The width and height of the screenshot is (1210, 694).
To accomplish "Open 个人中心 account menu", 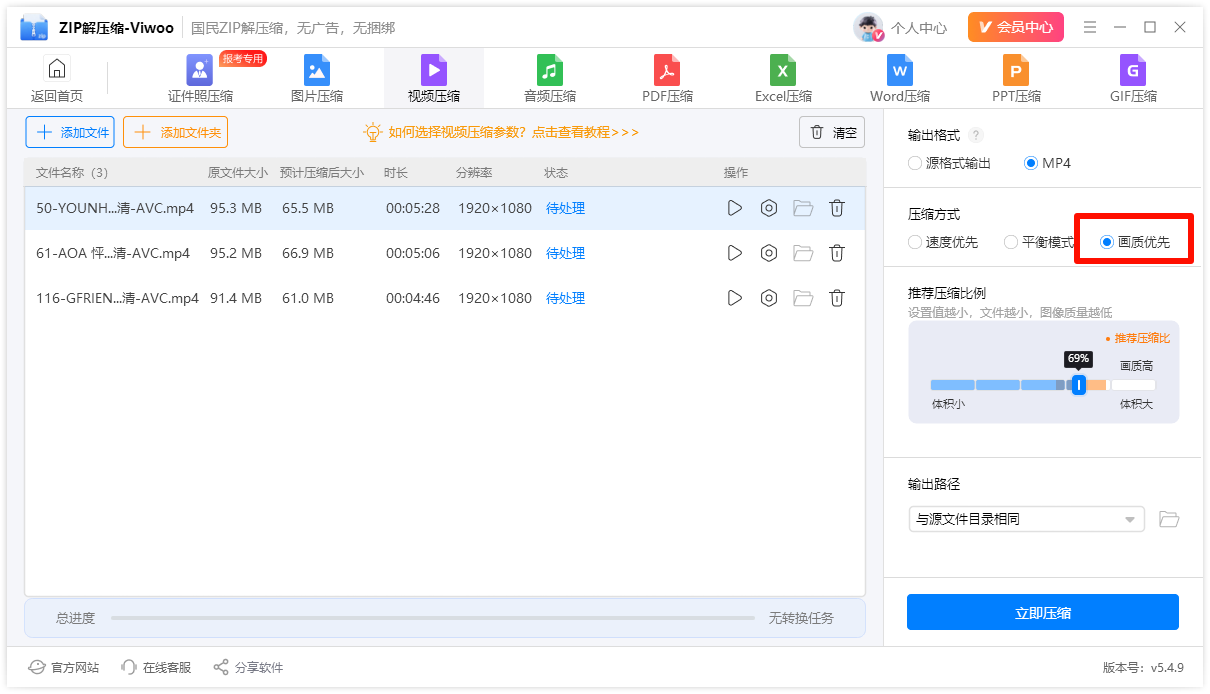I will click(900, 27).
